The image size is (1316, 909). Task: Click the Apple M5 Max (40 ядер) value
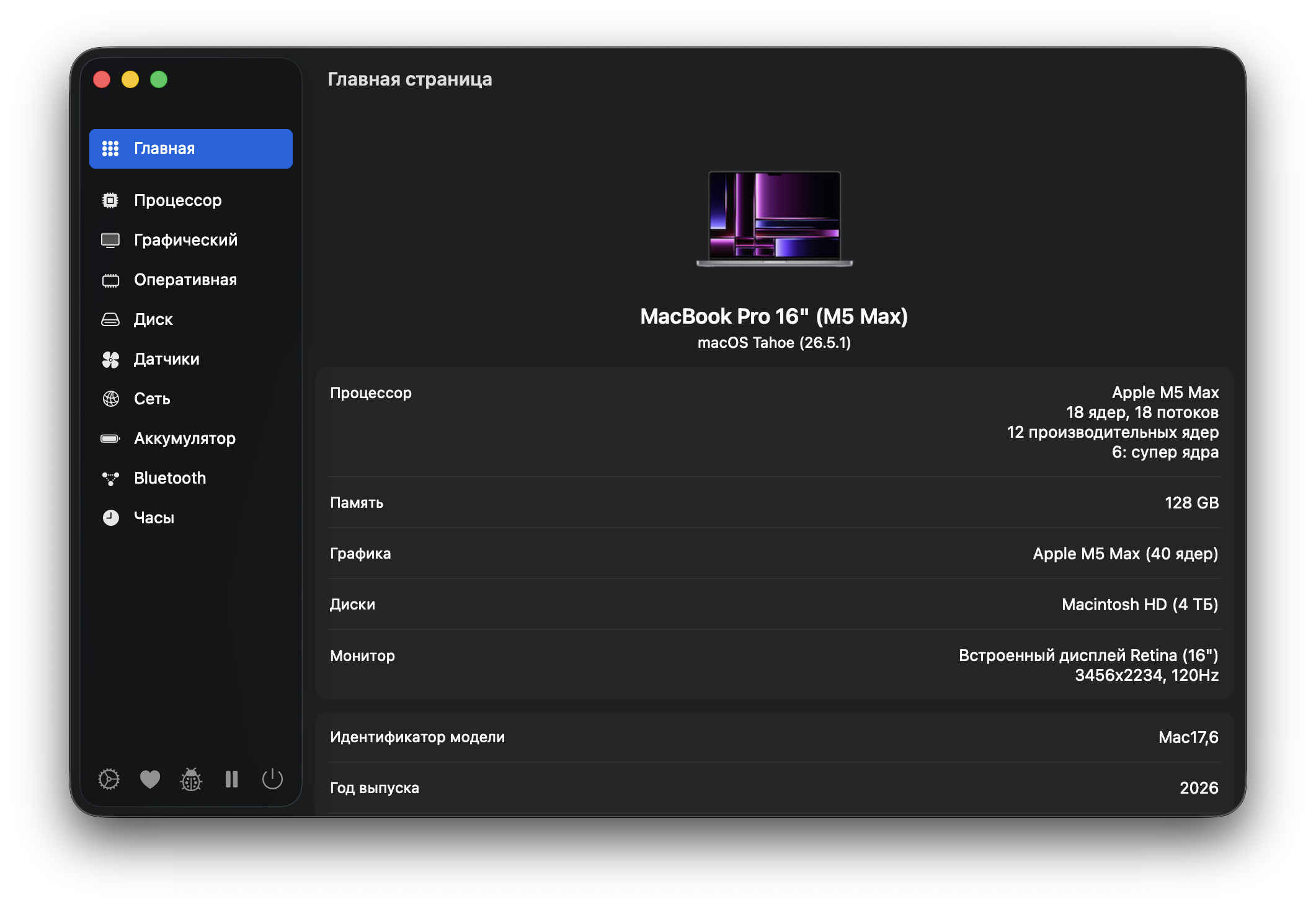1126,554
